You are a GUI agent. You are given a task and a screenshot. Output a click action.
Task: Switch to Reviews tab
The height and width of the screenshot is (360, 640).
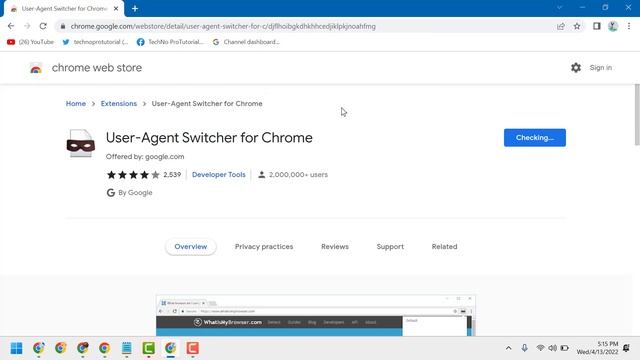coord(335,247)
